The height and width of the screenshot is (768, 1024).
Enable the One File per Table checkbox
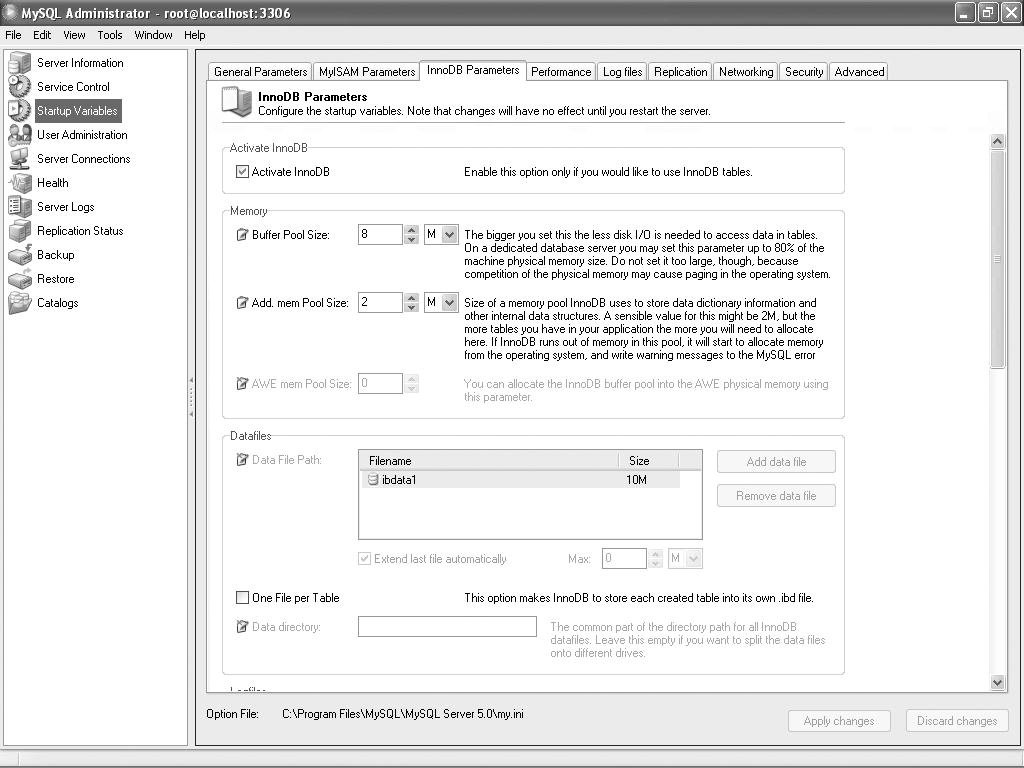(x=242, y=598)
